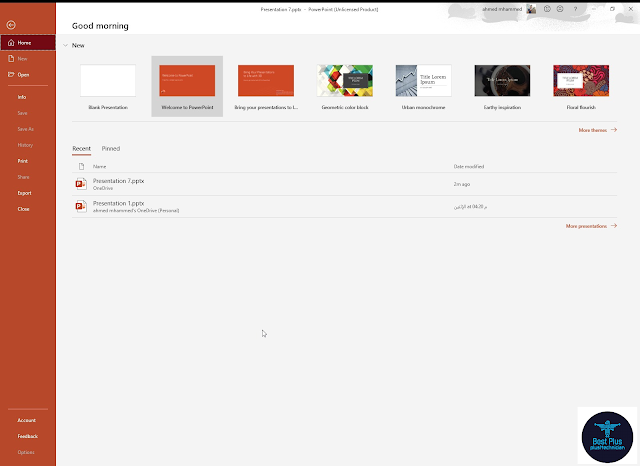Choose Close in the sidebar
Viewport: 640px width, 466px height.
pyautogui.click(x=23, y=209)
